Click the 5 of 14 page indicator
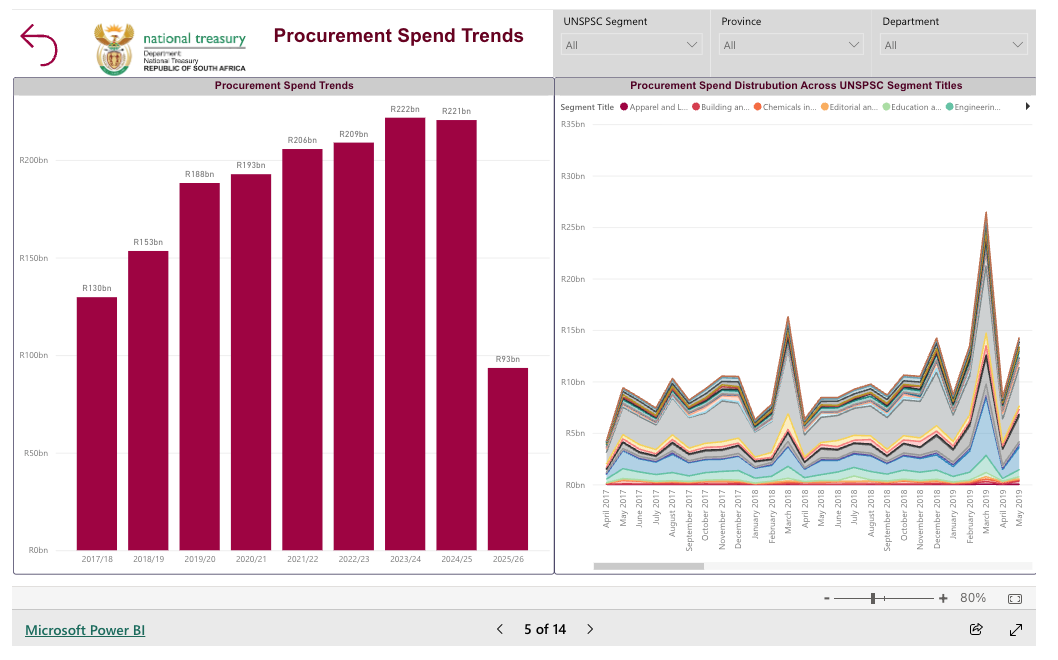 545,629
